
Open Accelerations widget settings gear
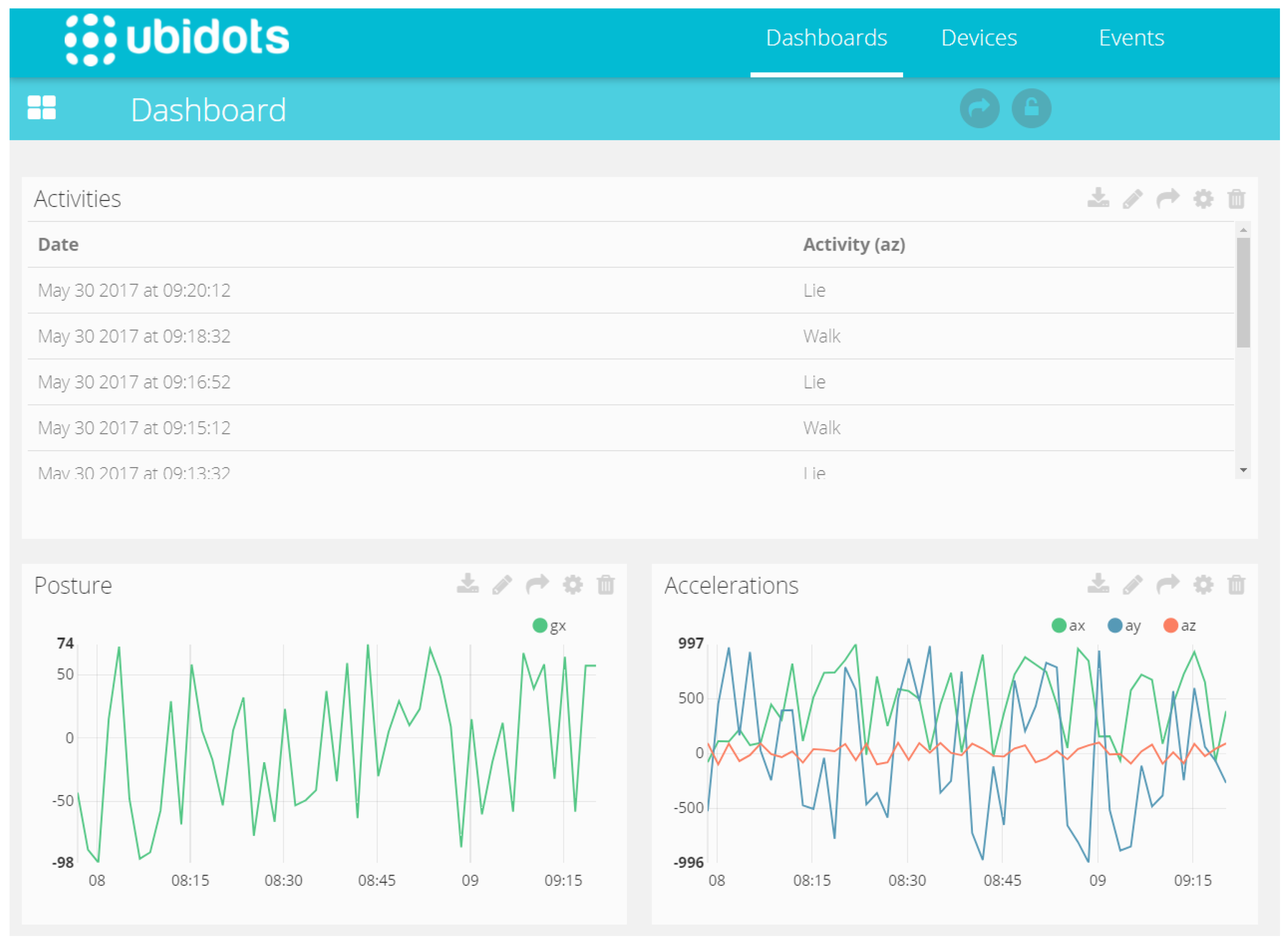(x=1203, y=585)
